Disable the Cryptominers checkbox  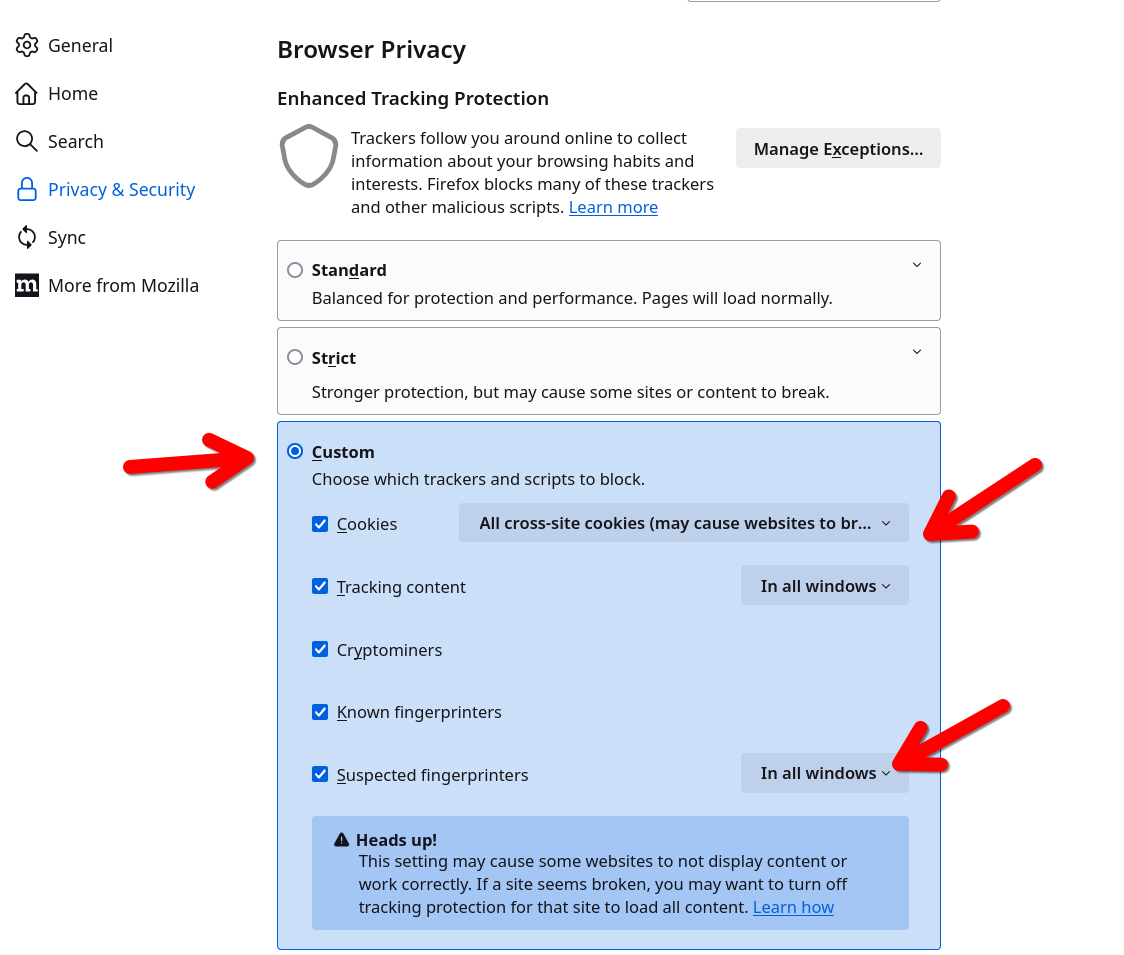320,650
